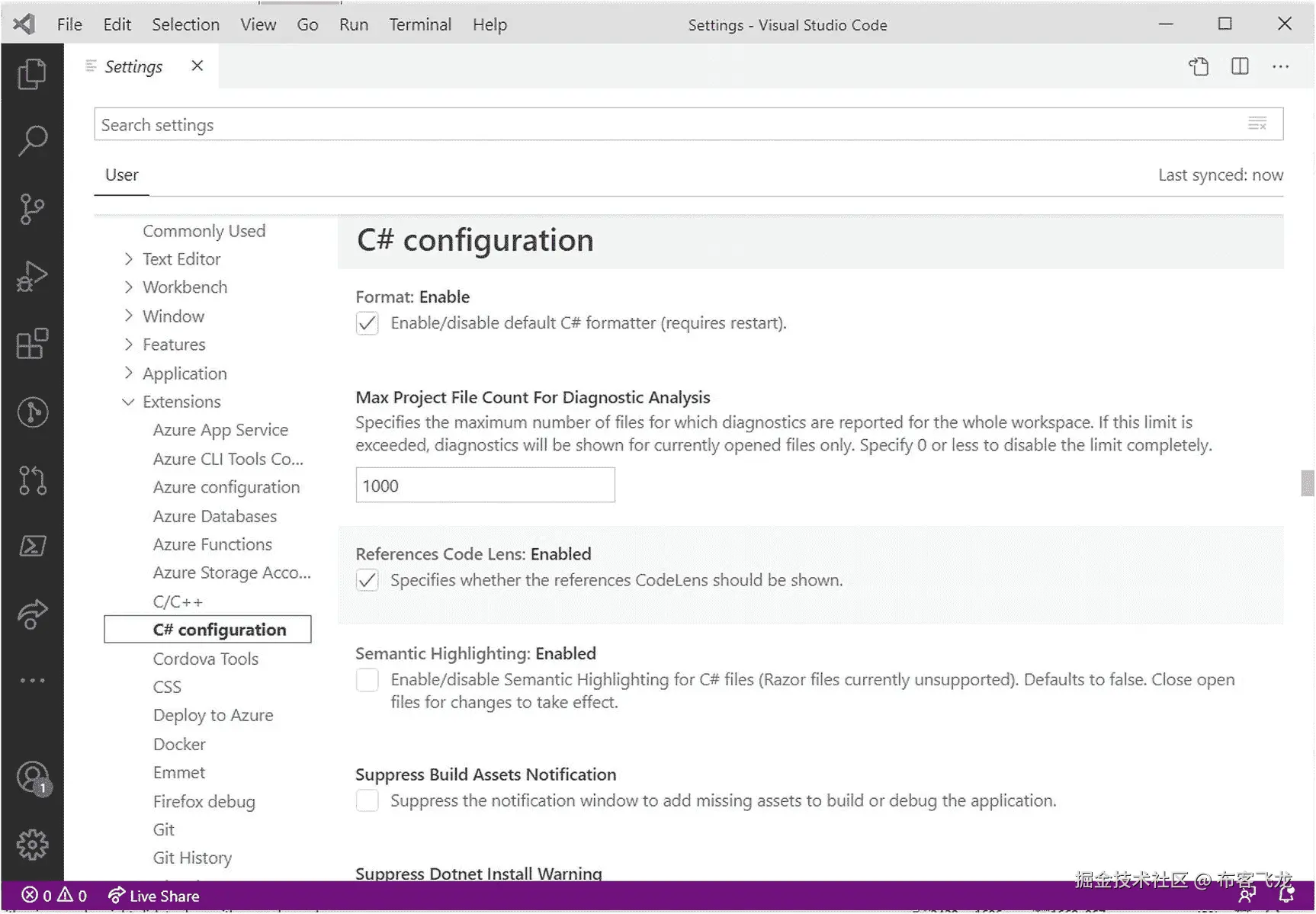Screen dimensions: 1316x914
Task: Expand the Features settings group
Action: [x=129, y=345]
